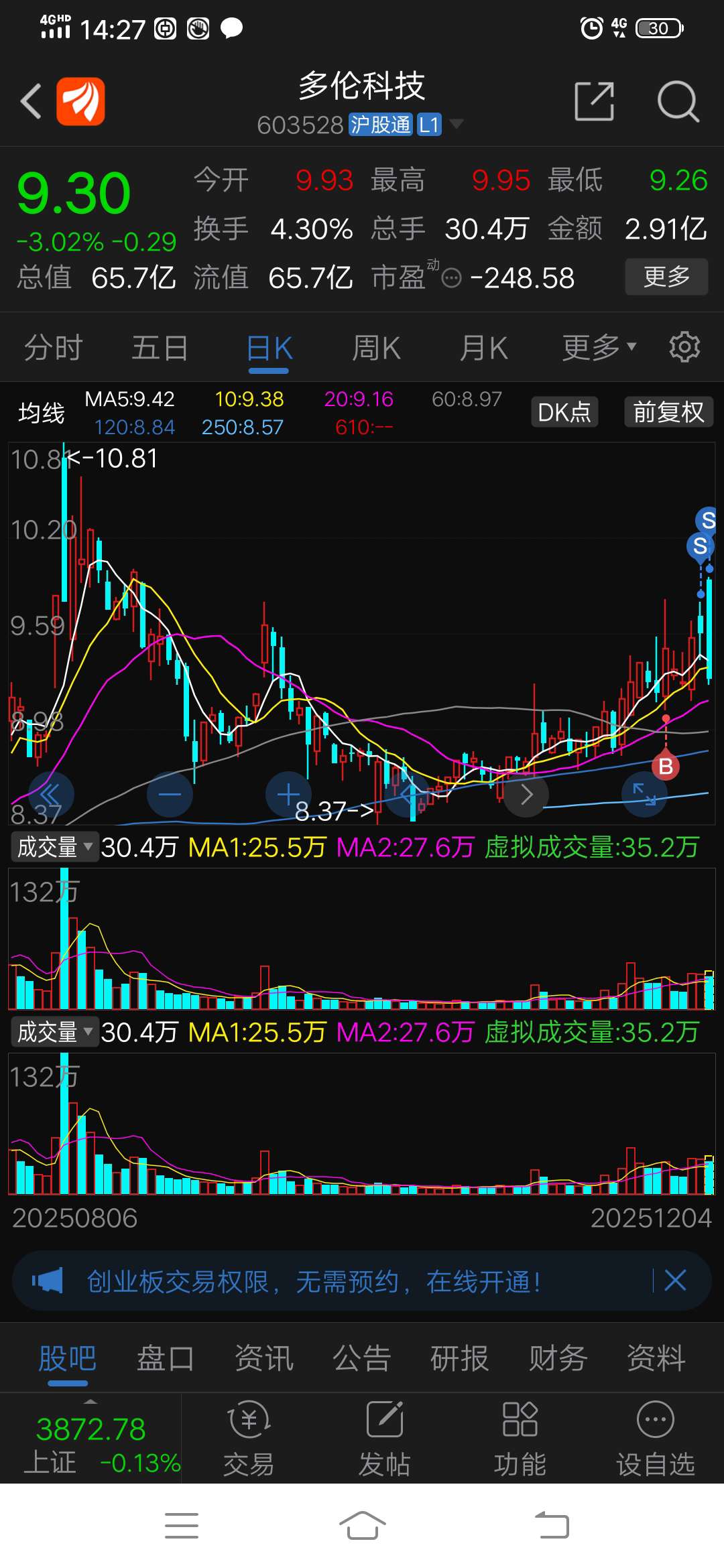The image size is (724, 1568).
Task: Open 研报 research tab
Action: (460, 1359)
